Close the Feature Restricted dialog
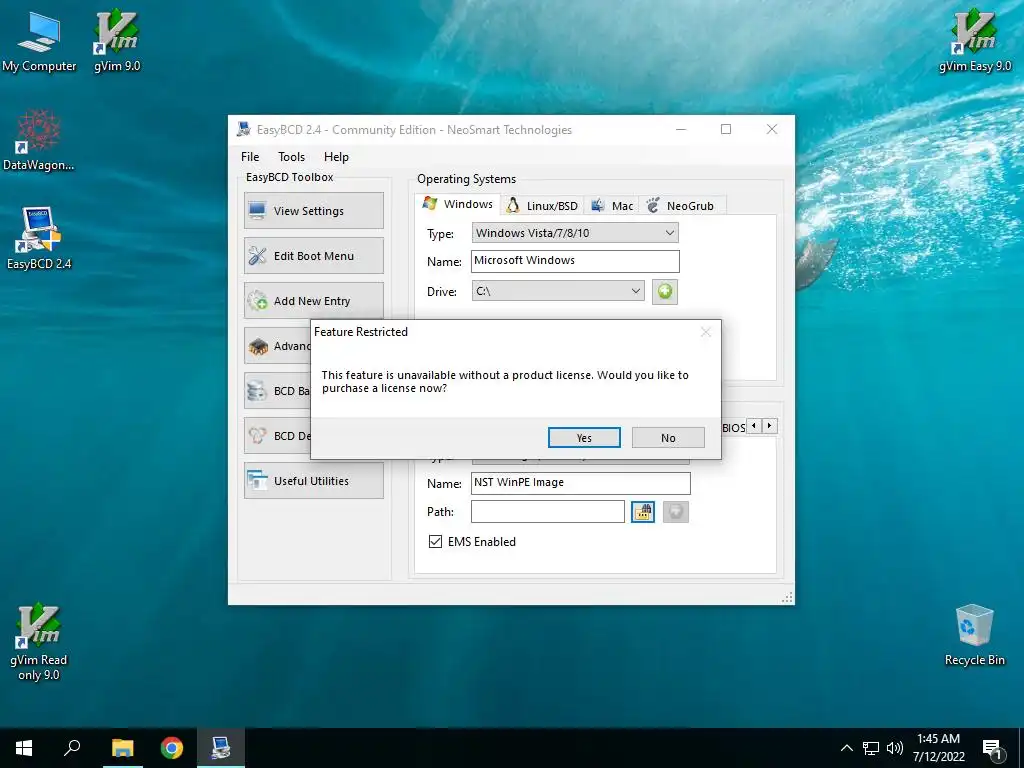The width and height of the screenshot is (1024, 768). (x=705, y=332)
